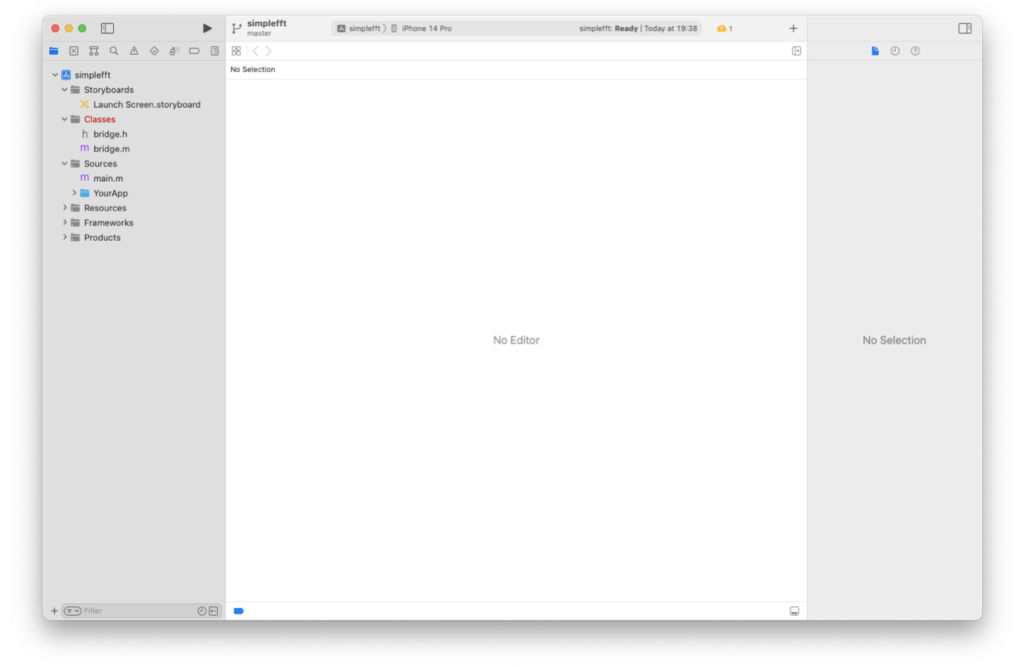This screenshot has height=667, width=1024.
Task: Open the Source Control navigator
Action: tap(74, 51)
